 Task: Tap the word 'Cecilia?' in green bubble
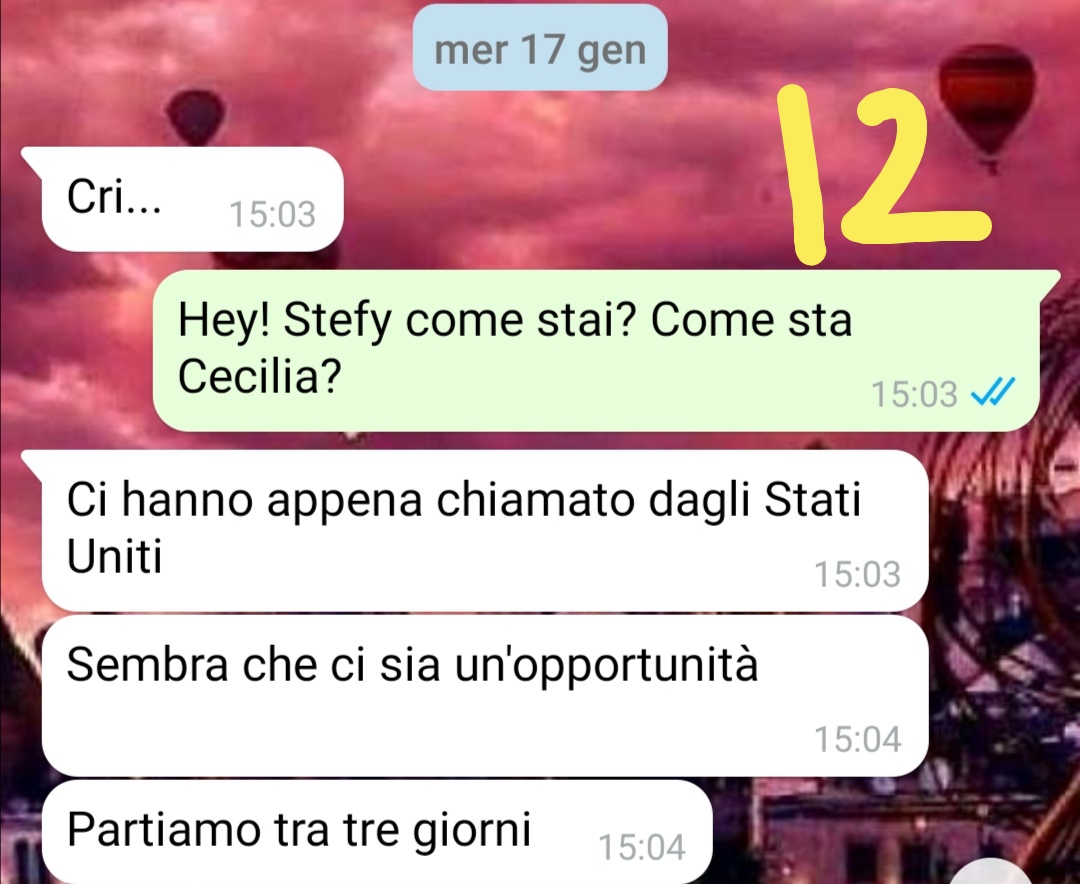[260, 376]
